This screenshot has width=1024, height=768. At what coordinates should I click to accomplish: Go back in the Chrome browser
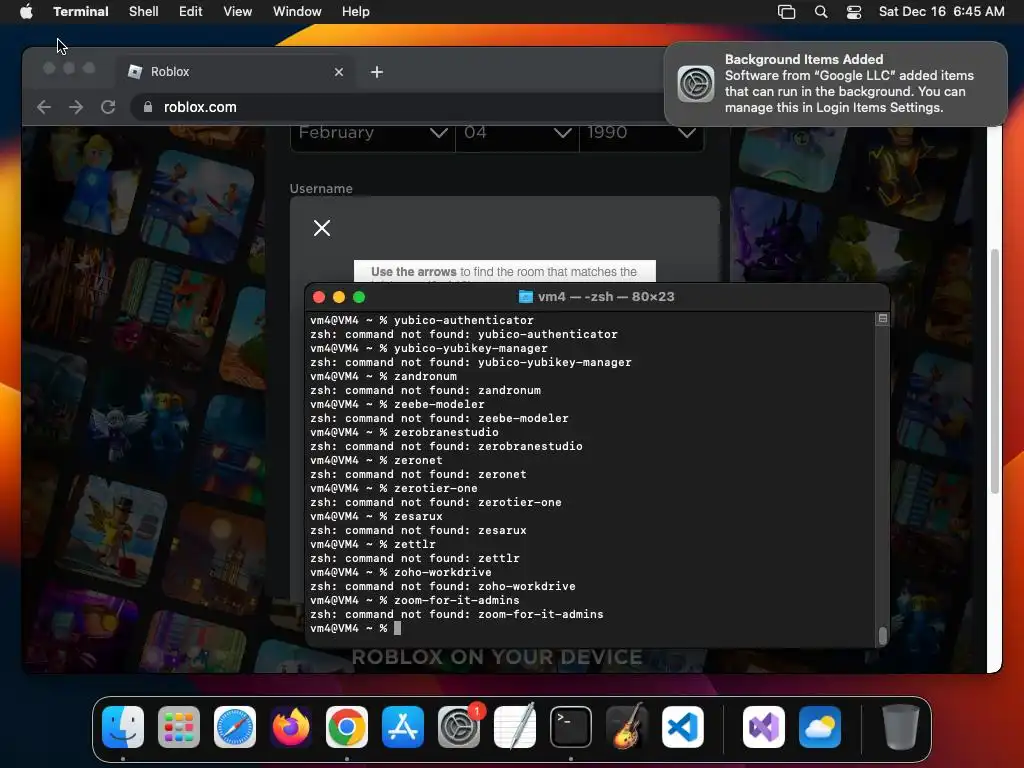(x=44, y=107)
